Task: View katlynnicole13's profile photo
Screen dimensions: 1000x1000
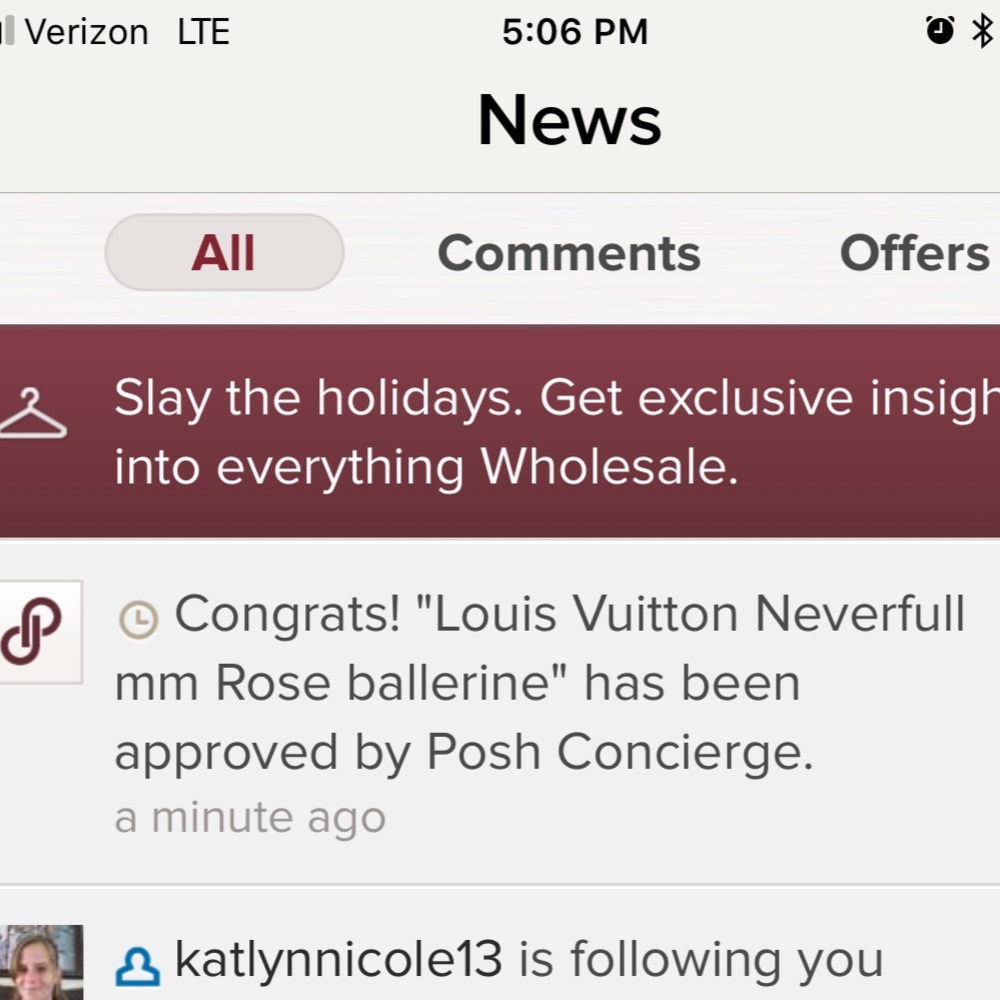Action: (x=40, y=964)
